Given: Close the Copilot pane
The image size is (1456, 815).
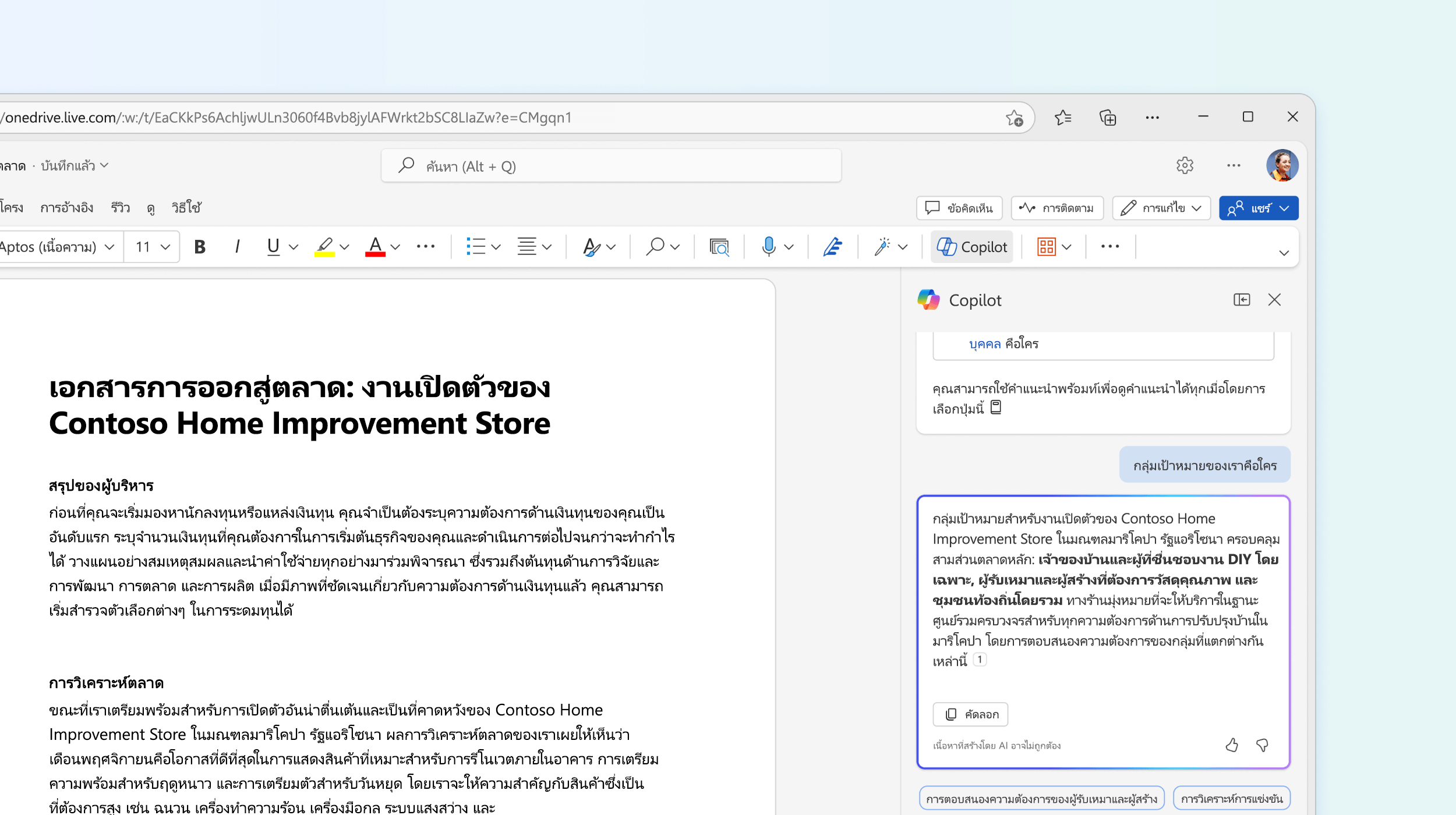Looking at the screenshot, I should tap(1274, 300).
